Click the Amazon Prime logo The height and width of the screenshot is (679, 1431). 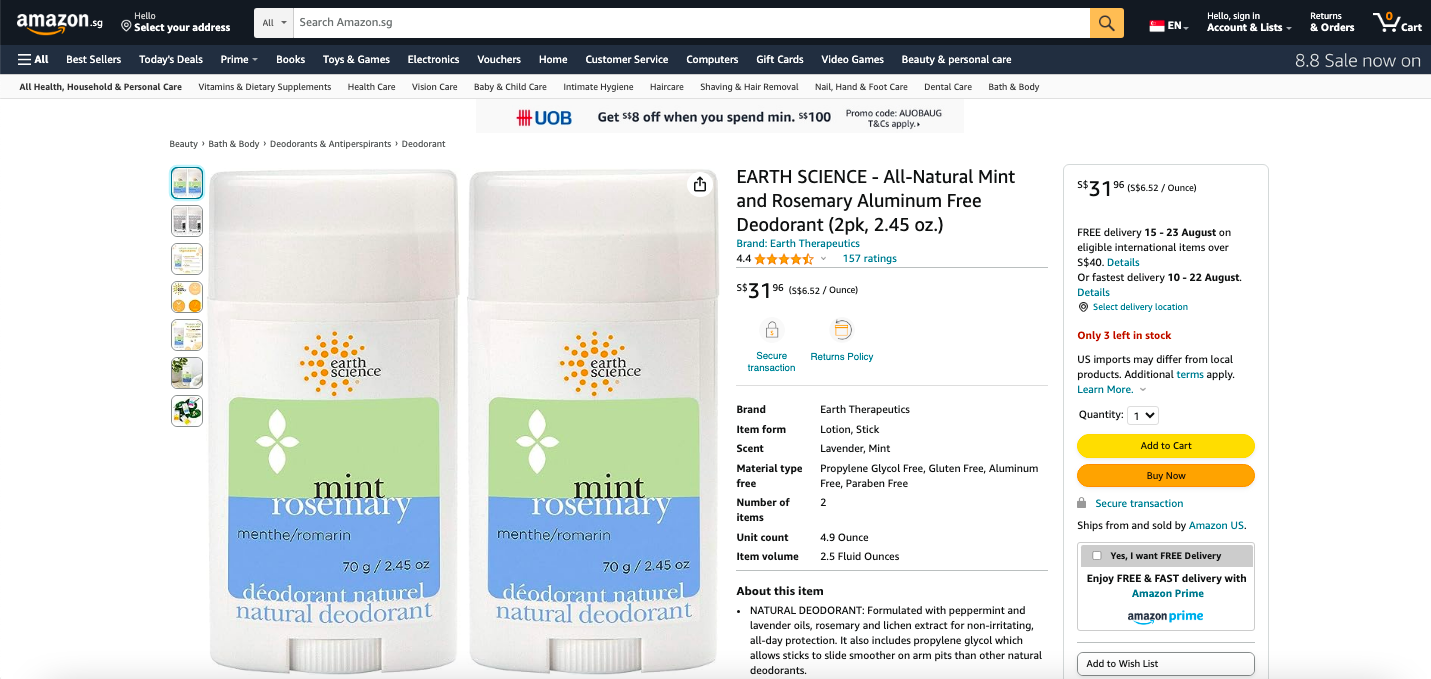coord(1165,617)
